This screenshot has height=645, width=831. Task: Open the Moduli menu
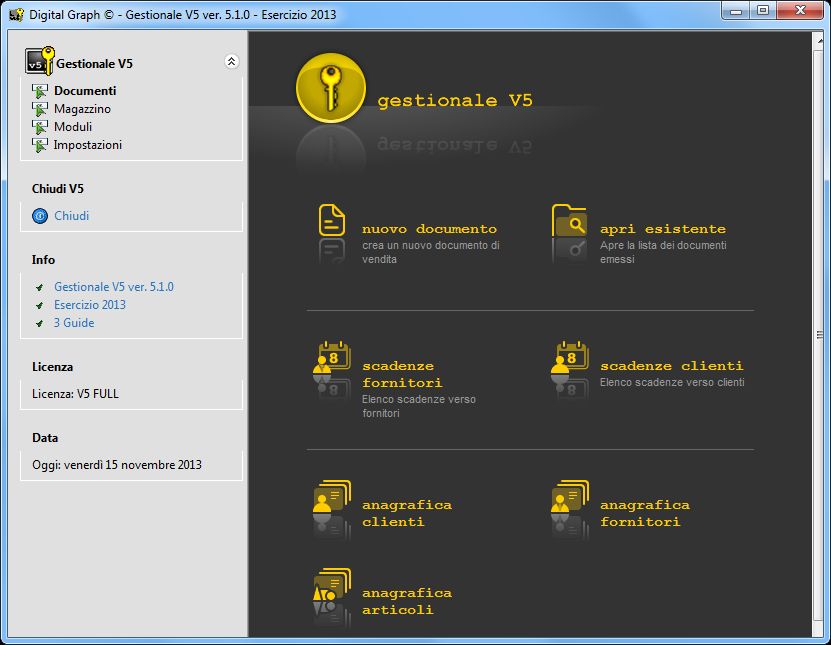pyautogui.click(x=73, y=127)
